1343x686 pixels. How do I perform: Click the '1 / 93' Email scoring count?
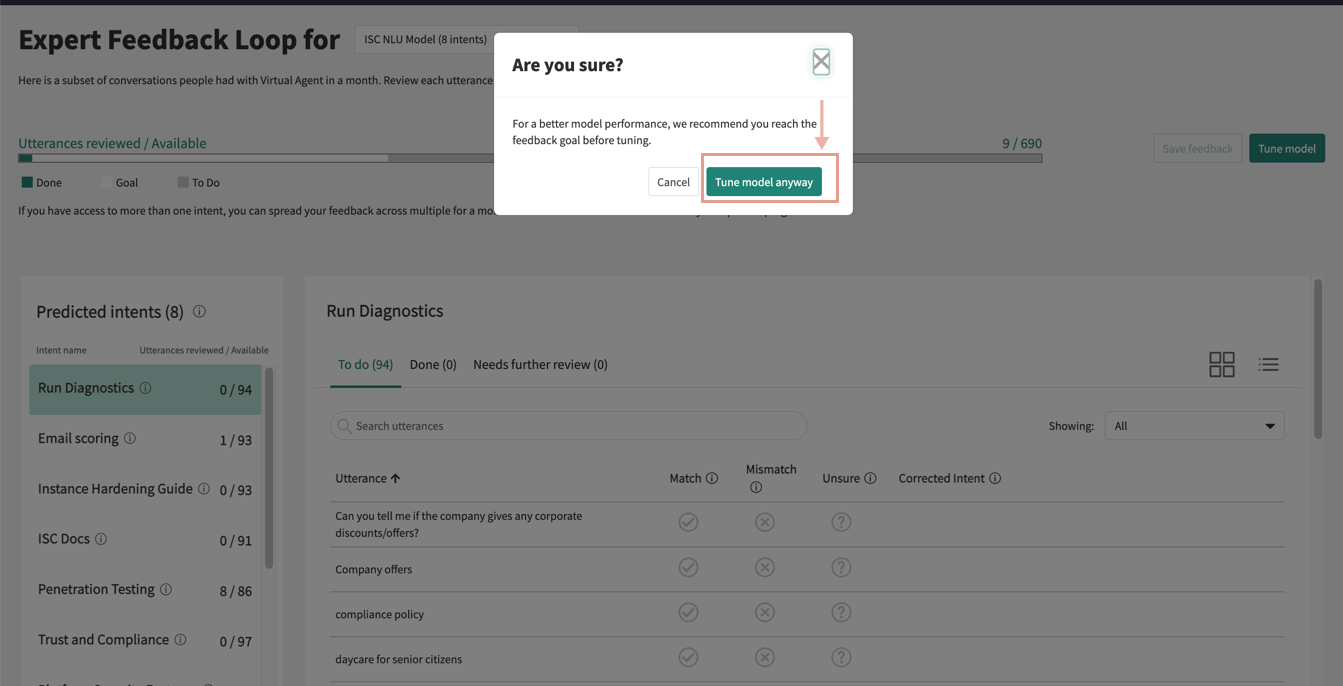[x=235, y=440]
